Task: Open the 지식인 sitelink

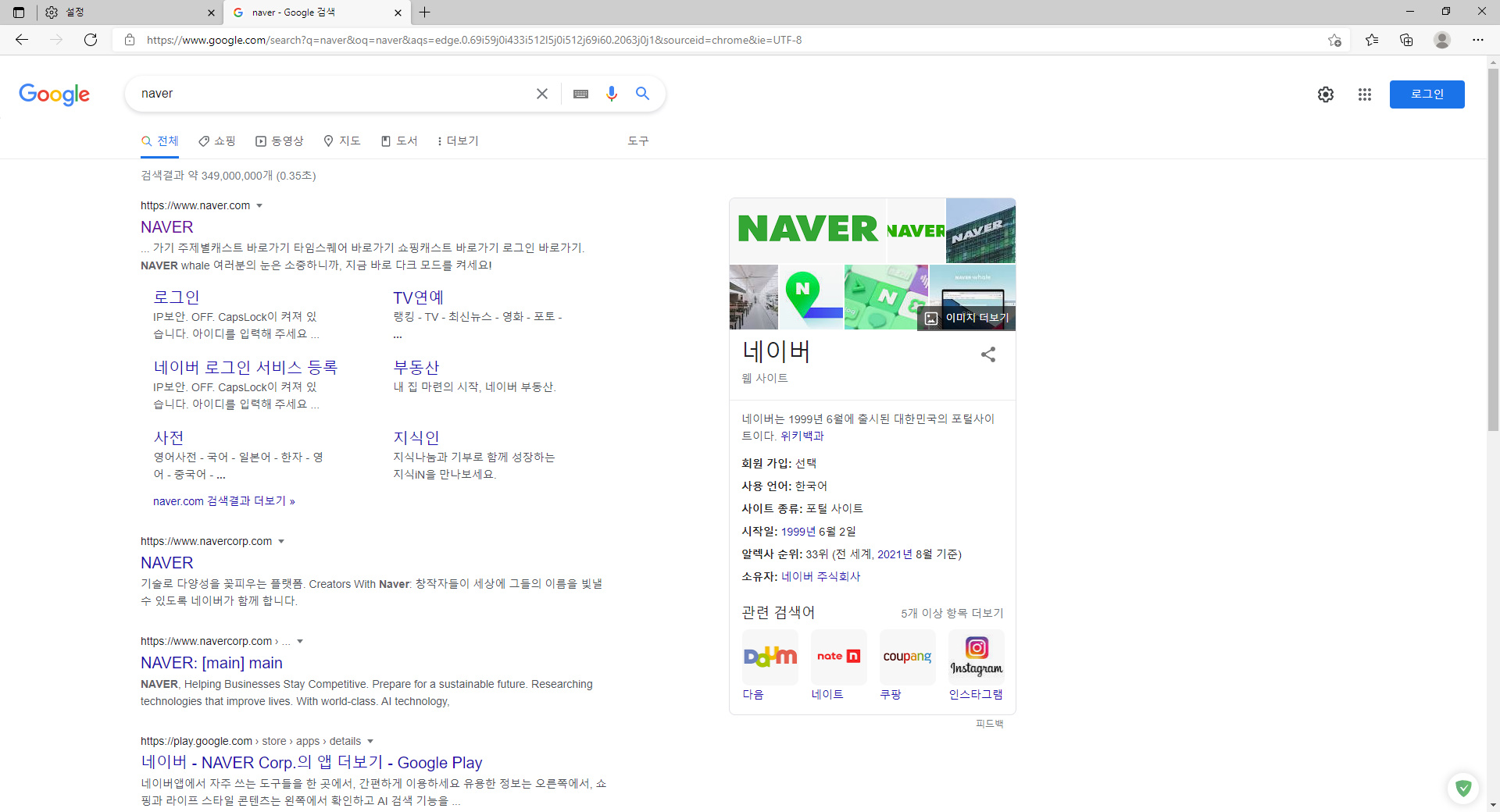Action: point(416,438)
